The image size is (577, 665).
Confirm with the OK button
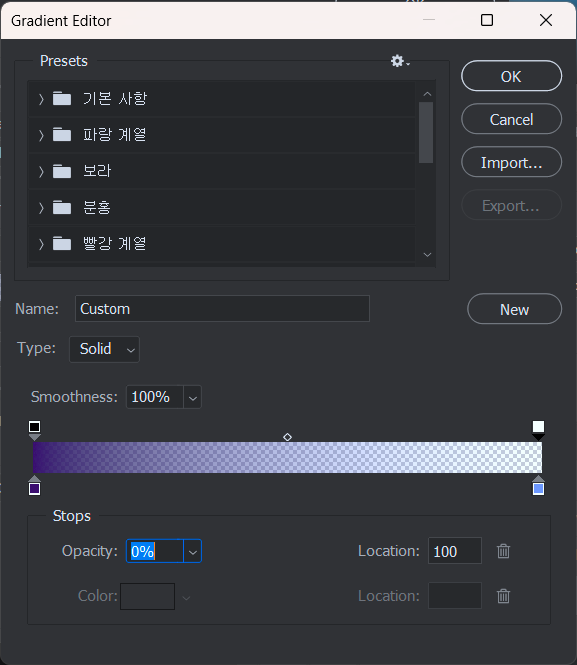511,76
